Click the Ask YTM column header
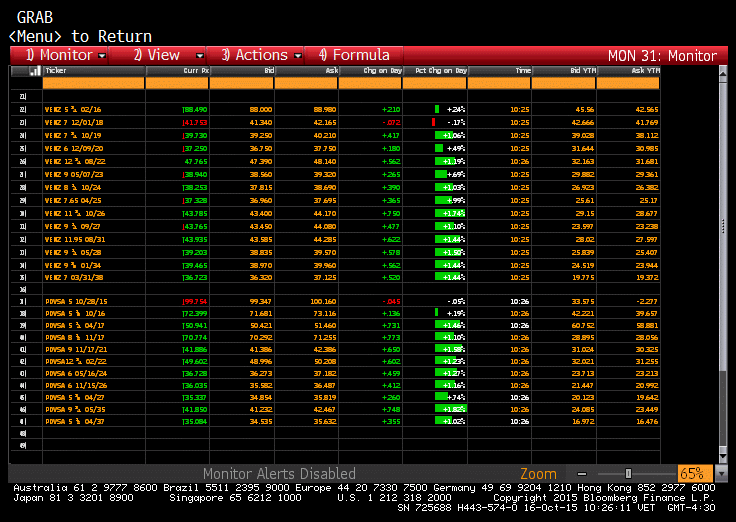736x522 pixels. click(x=628, y=71)
